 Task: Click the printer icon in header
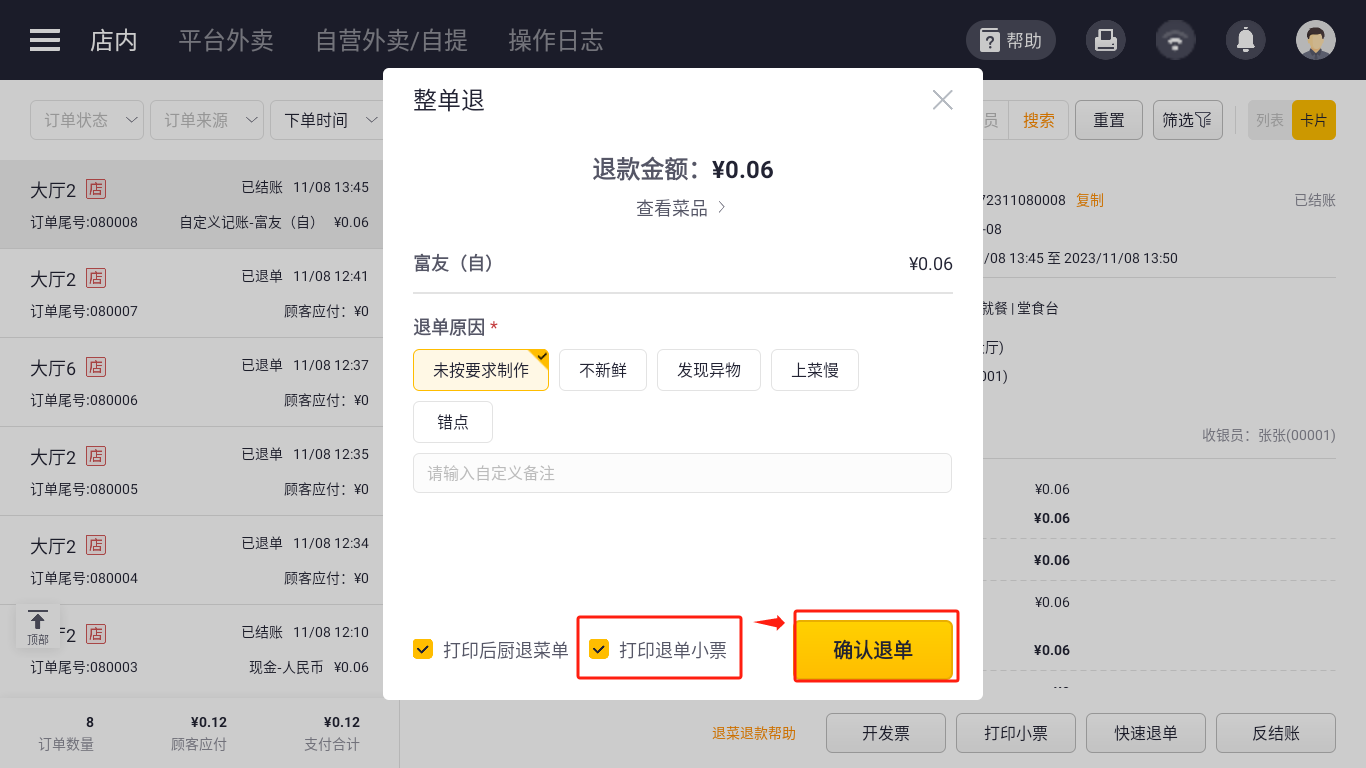pos(1106,40)
